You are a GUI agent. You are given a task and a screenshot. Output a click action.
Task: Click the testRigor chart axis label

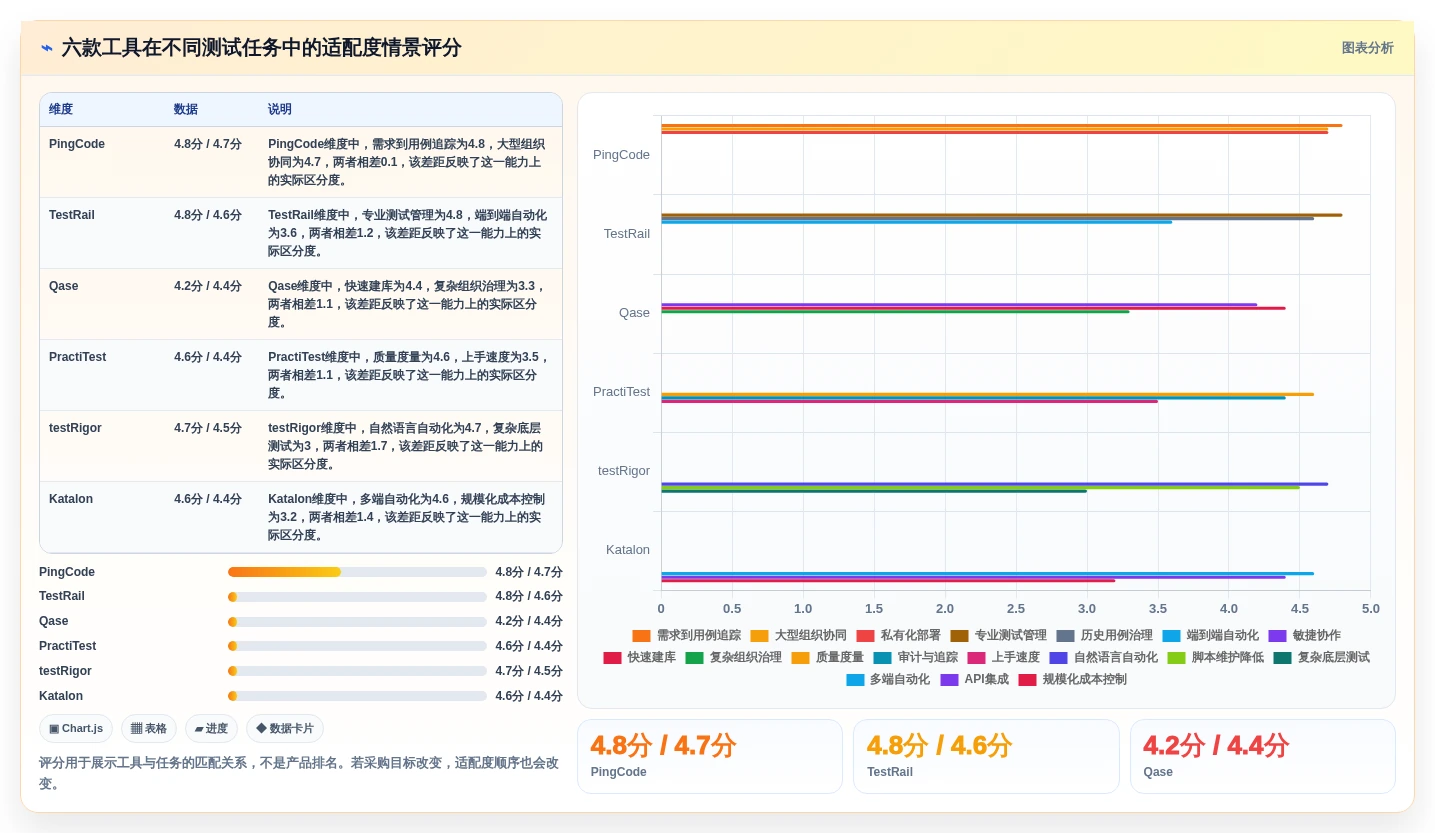pos(624,471)
